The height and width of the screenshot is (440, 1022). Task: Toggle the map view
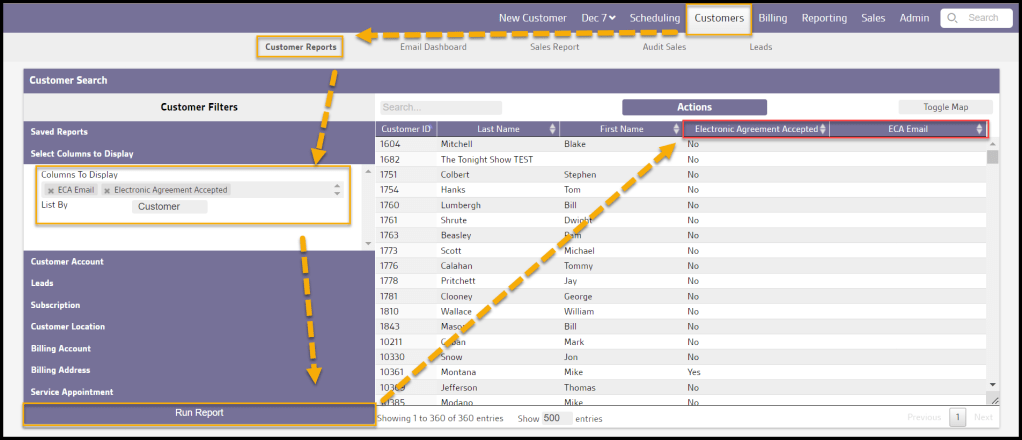point(945,107)
